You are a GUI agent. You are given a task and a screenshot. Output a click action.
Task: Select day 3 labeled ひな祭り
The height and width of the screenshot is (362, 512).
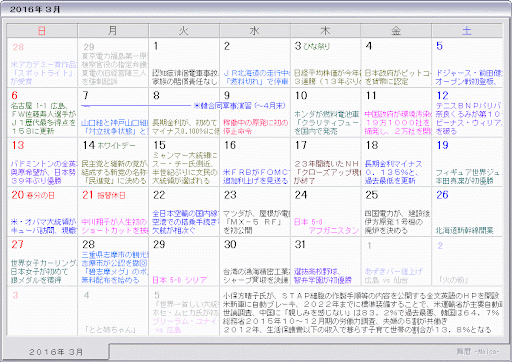point(325,63)
